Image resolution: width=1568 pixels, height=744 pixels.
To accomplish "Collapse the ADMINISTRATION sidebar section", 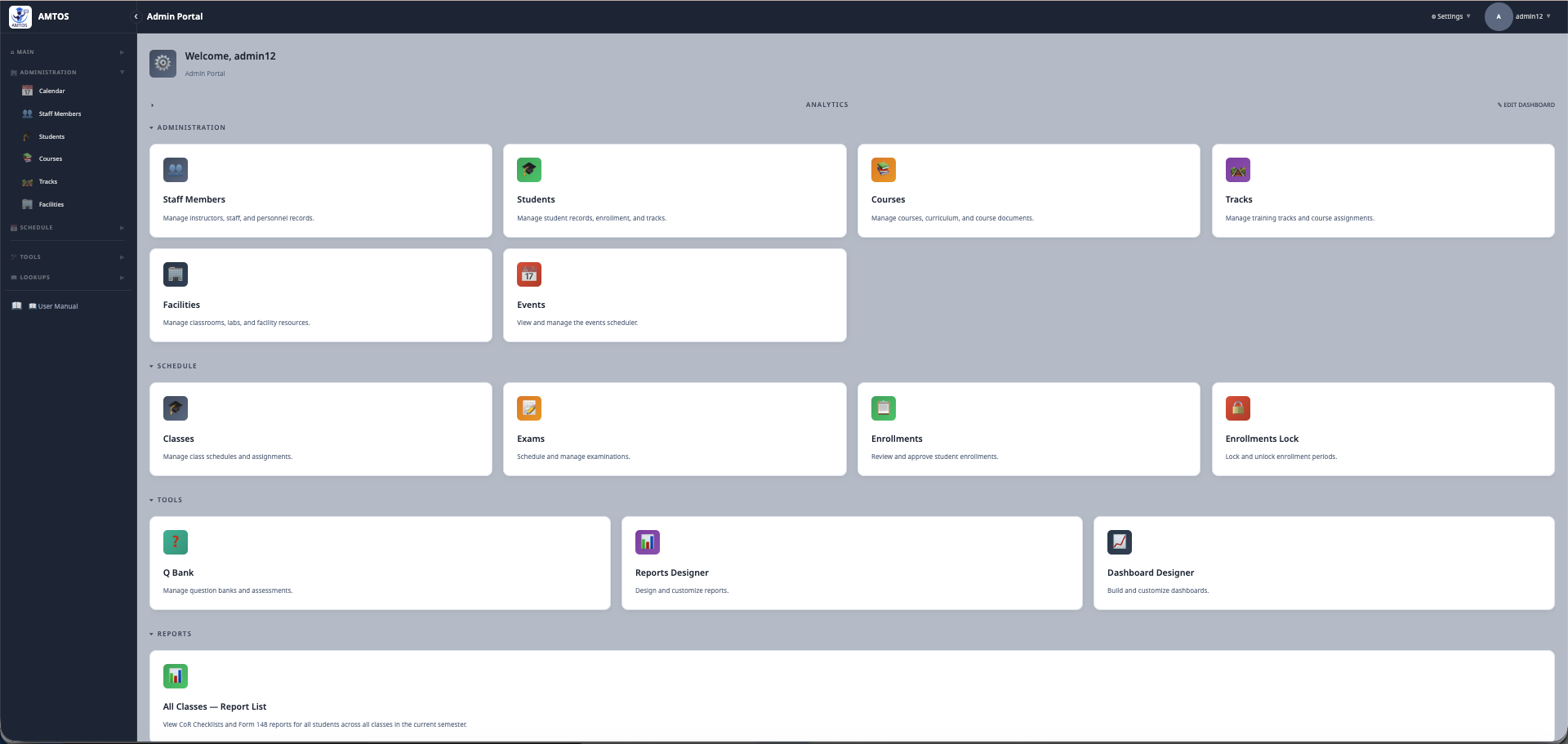I will pos(68,73).
